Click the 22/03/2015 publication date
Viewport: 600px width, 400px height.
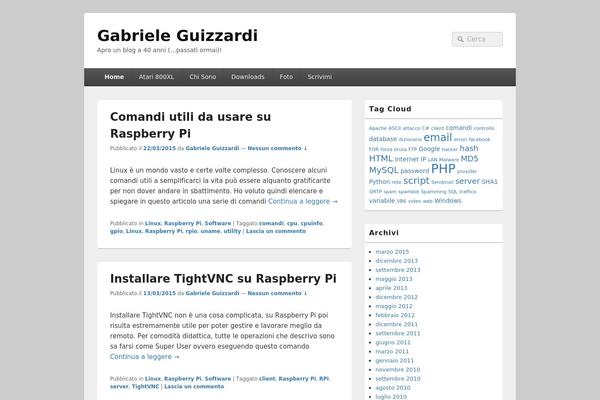click(x=159, y=148)
